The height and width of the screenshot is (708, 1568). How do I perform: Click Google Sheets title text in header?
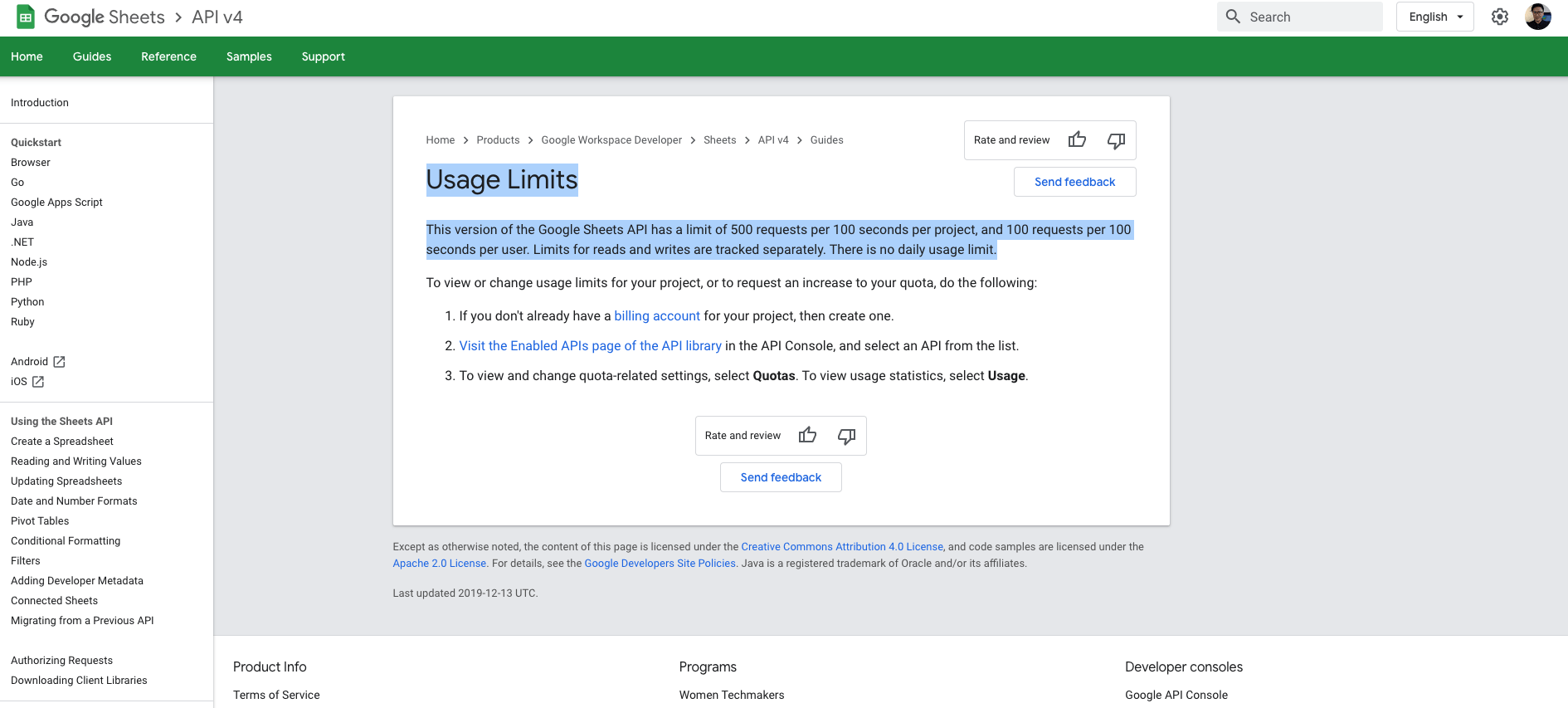(105, 17)
